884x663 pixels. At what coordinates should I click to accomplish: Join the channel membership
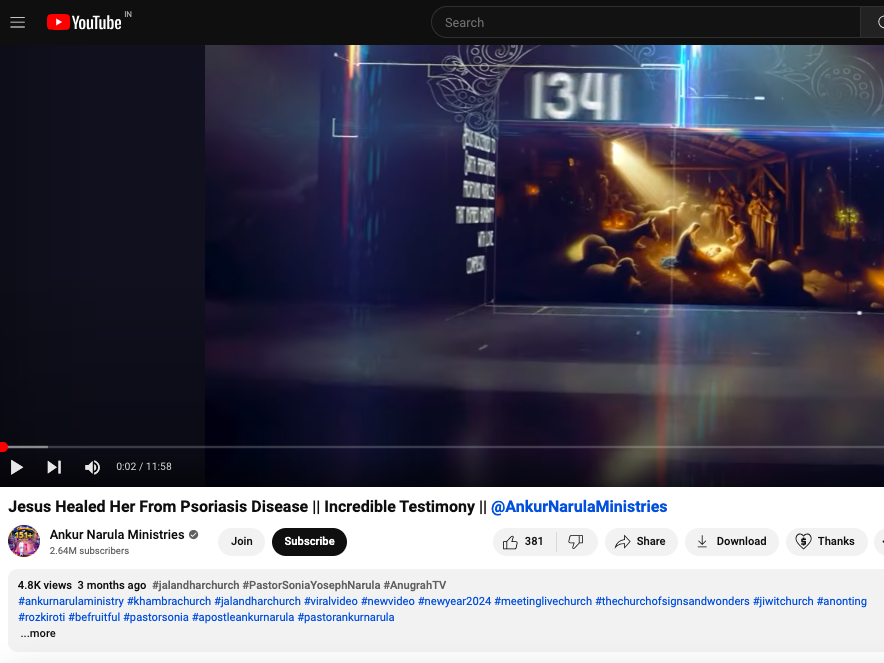point(242,541)
